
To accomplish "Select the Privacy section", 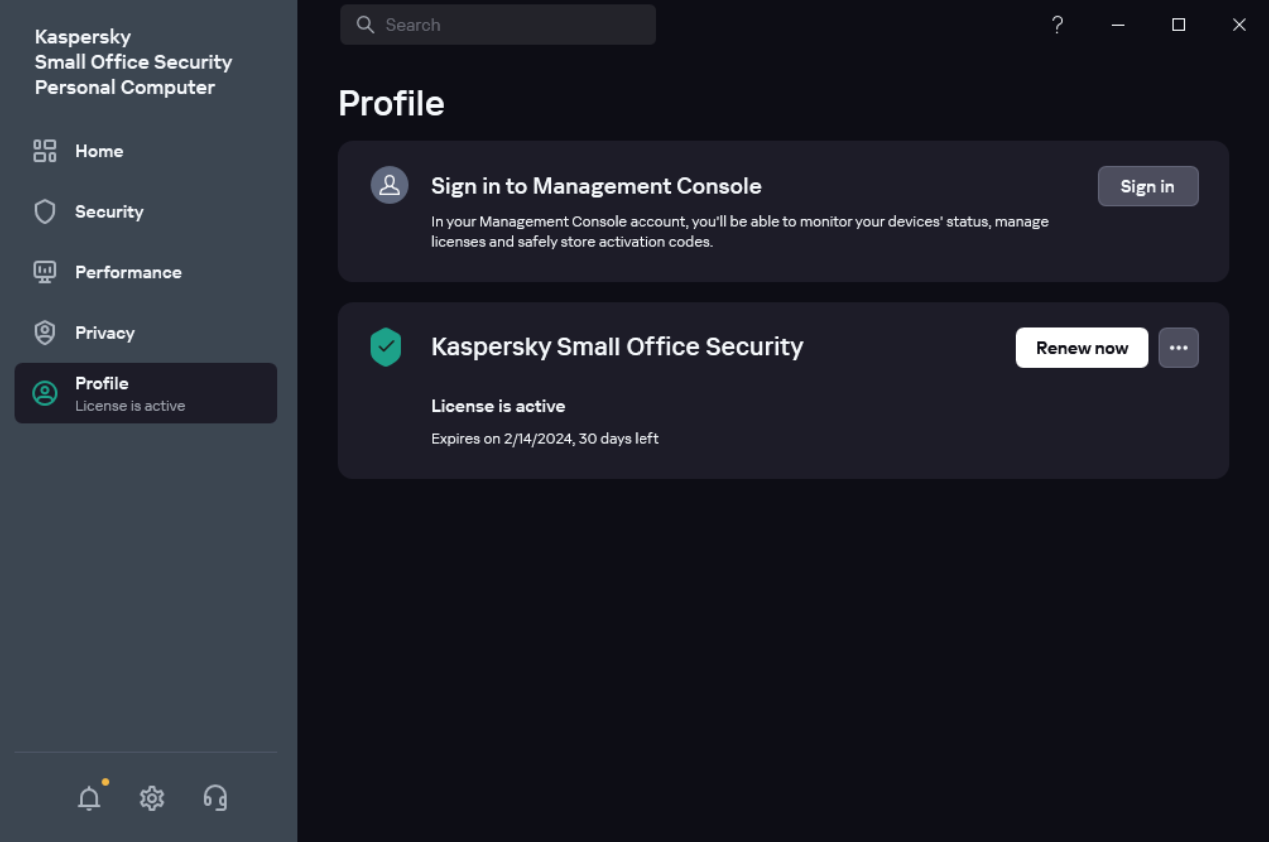I will [x=104, y=333].
